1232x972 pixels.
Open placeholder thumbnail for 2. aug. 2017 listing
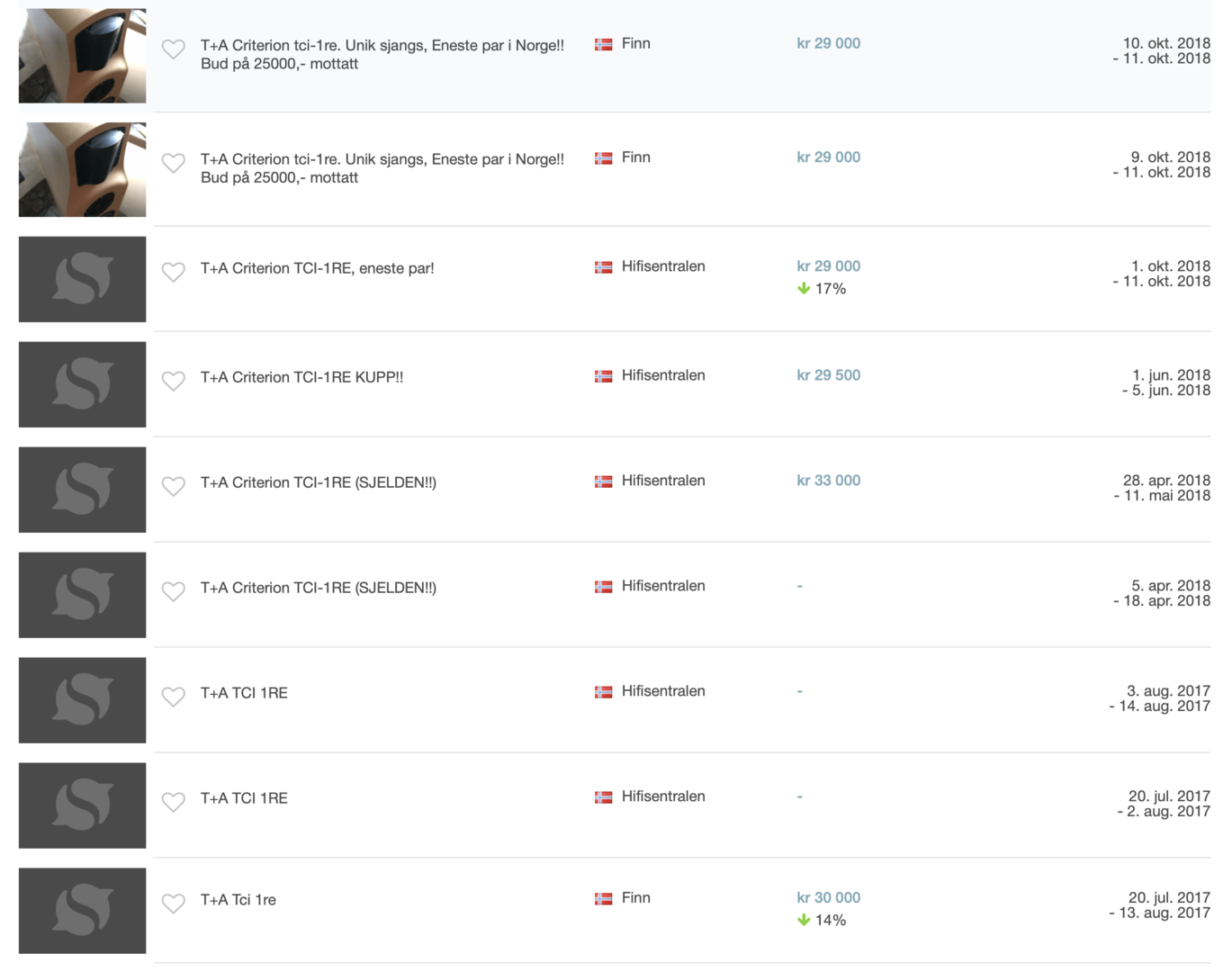click(82, 805)
